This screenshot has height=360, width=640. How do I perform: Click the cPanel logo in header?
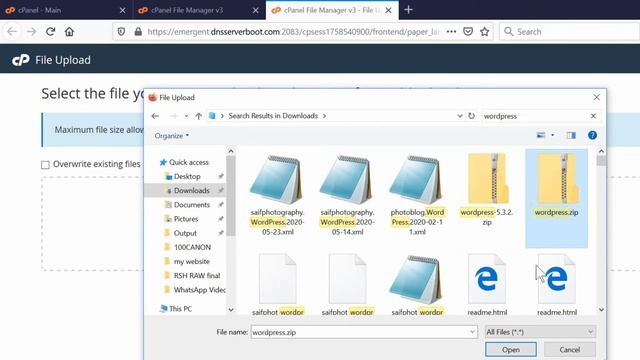pyautogui.click(x=20, y=60)
